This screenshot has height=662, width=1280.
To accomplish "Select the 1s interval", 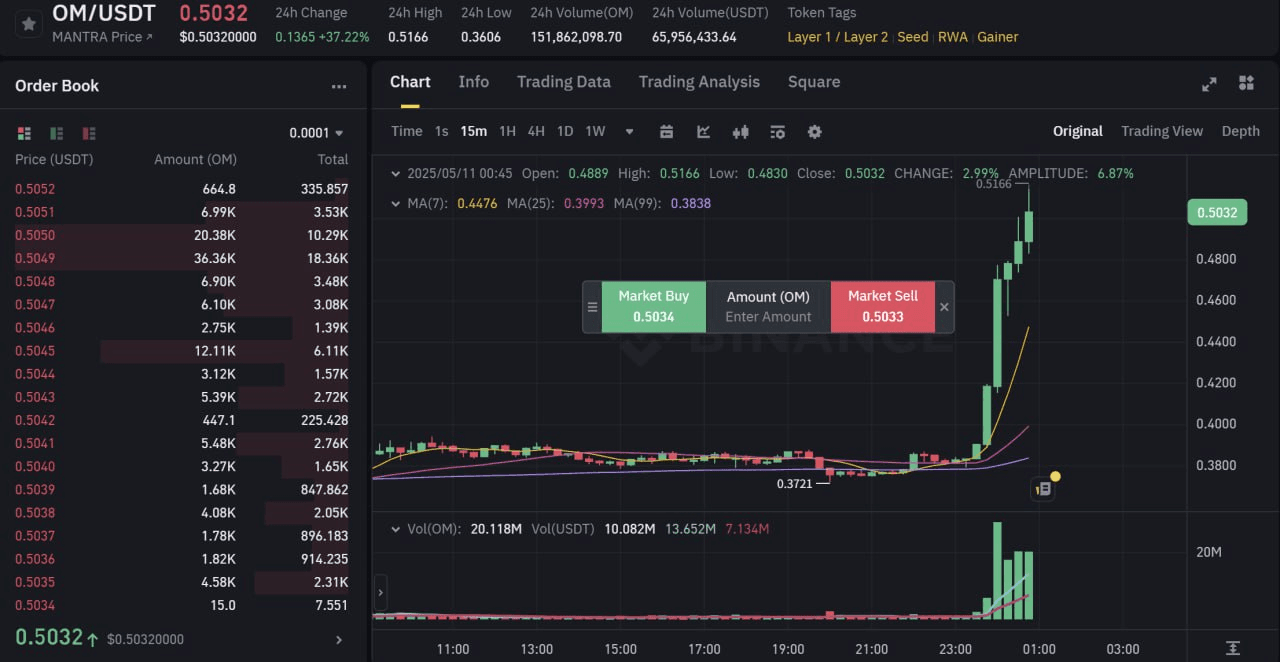I will click(442, 131).
